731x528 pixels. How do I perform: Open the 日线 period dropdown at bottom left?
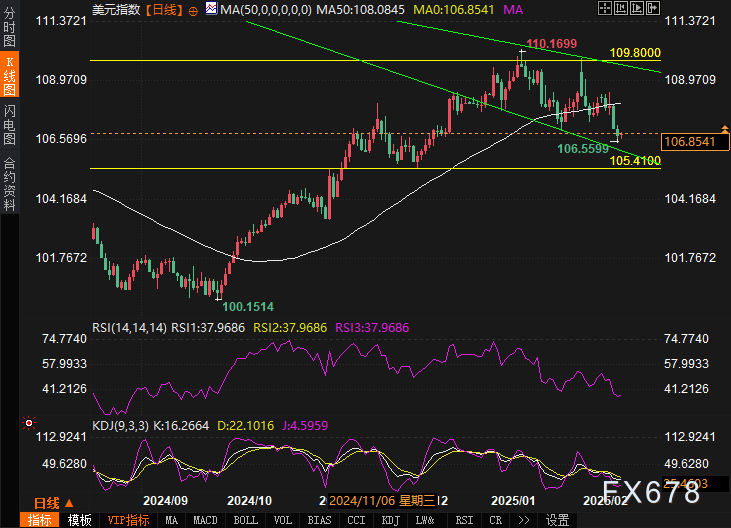(x=46, y=502)
